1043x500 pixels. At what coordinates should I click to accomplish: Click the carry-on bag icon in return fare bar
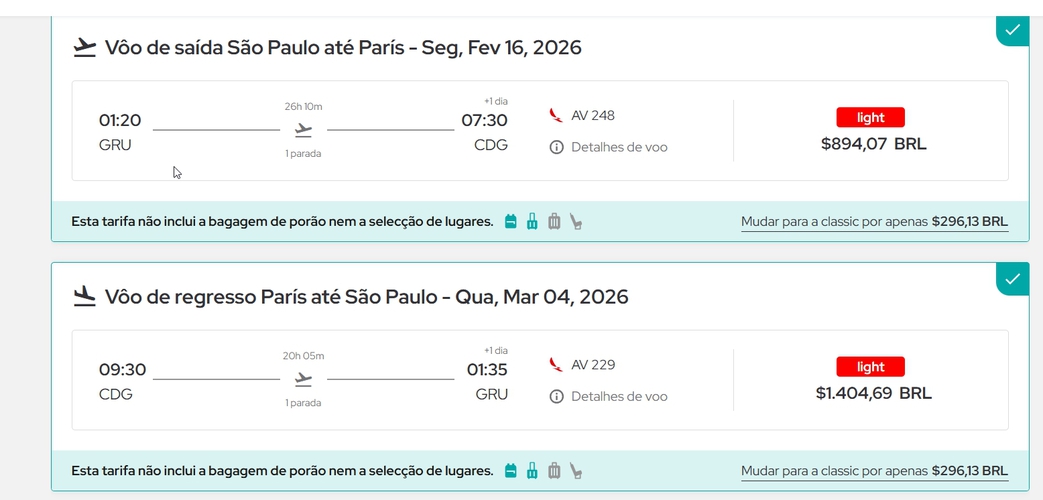(532, 470)
